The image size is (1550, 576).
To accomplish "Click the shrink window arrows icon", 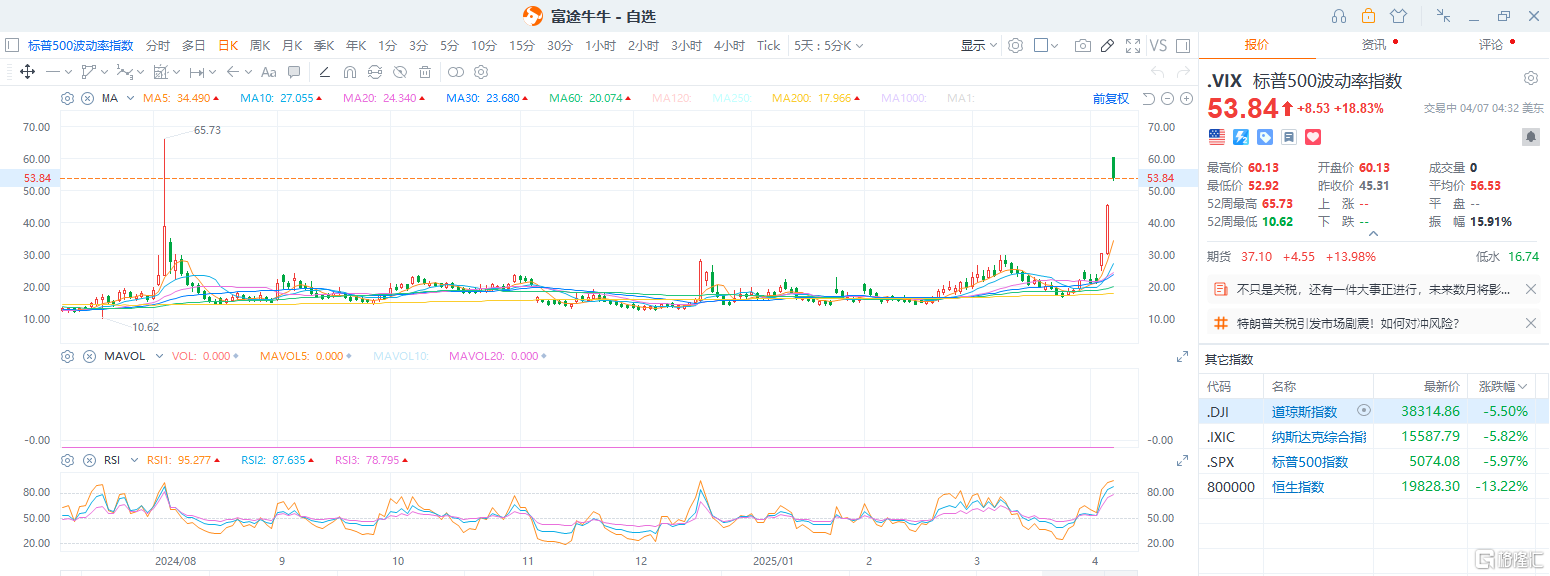I will (1443, 16).
